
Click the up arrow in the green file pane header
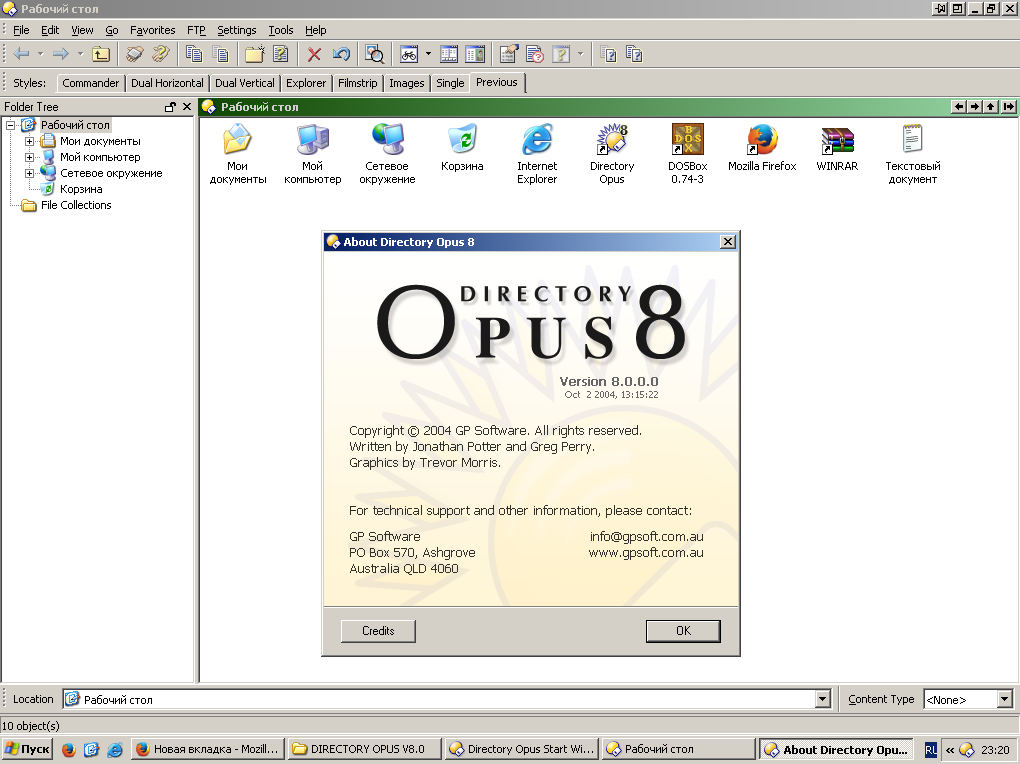click(990, 107)
